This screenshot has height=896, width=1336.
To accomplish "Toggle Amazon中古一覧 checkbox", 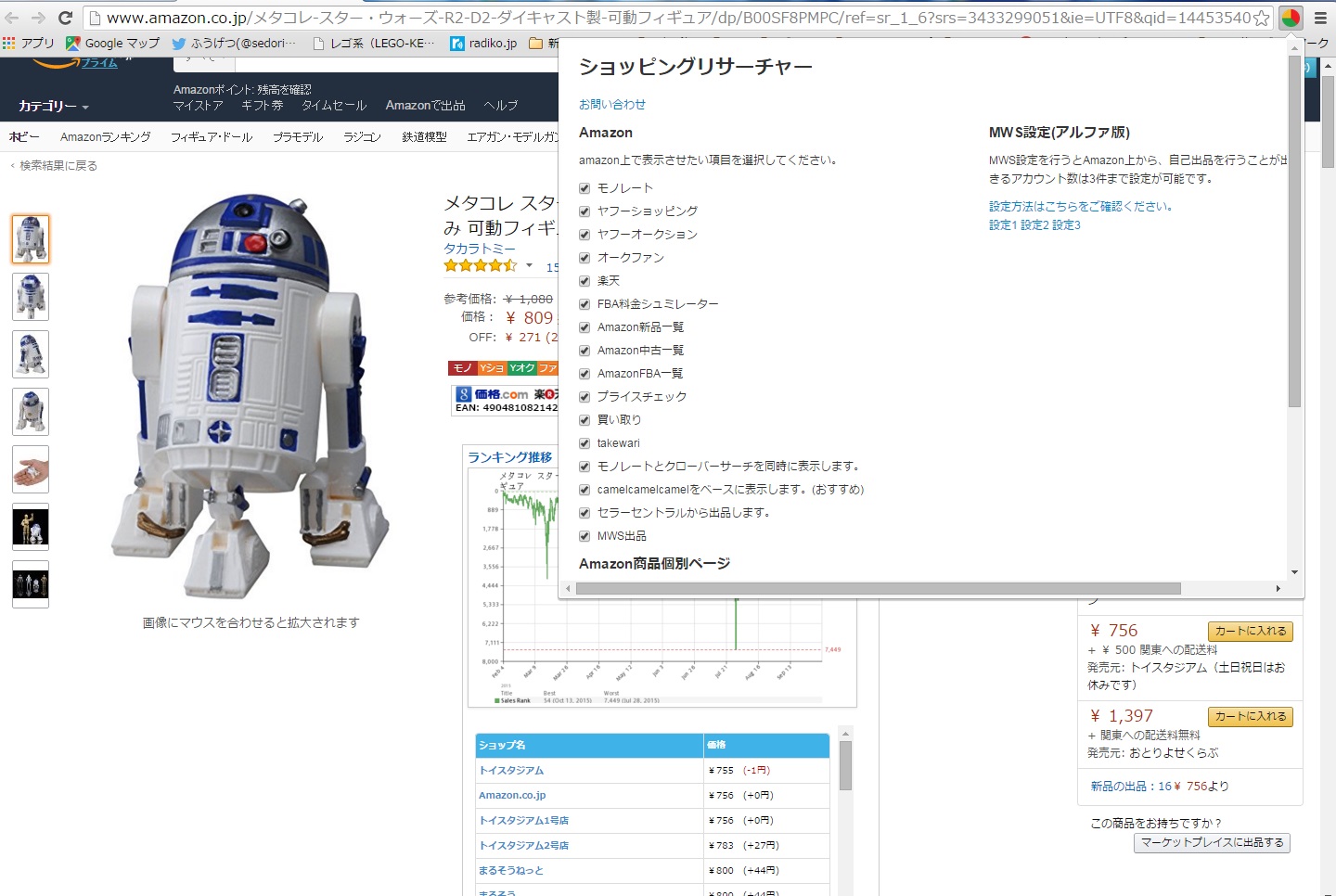I will coord(584,351).
